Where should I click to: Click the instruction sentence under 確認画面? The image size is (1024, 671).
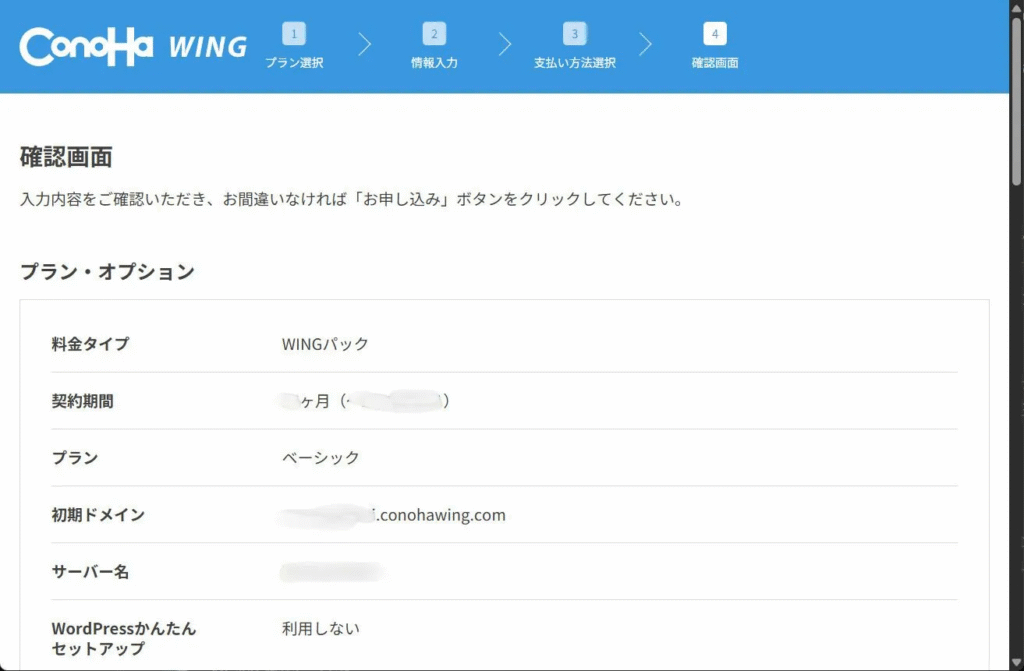[351, 199]
